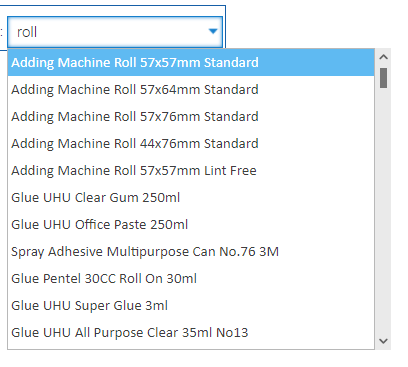Select Adding Machine Roll 57x57mm Lint Free
The height and width of the screenshot is (367, 408).
191,170
